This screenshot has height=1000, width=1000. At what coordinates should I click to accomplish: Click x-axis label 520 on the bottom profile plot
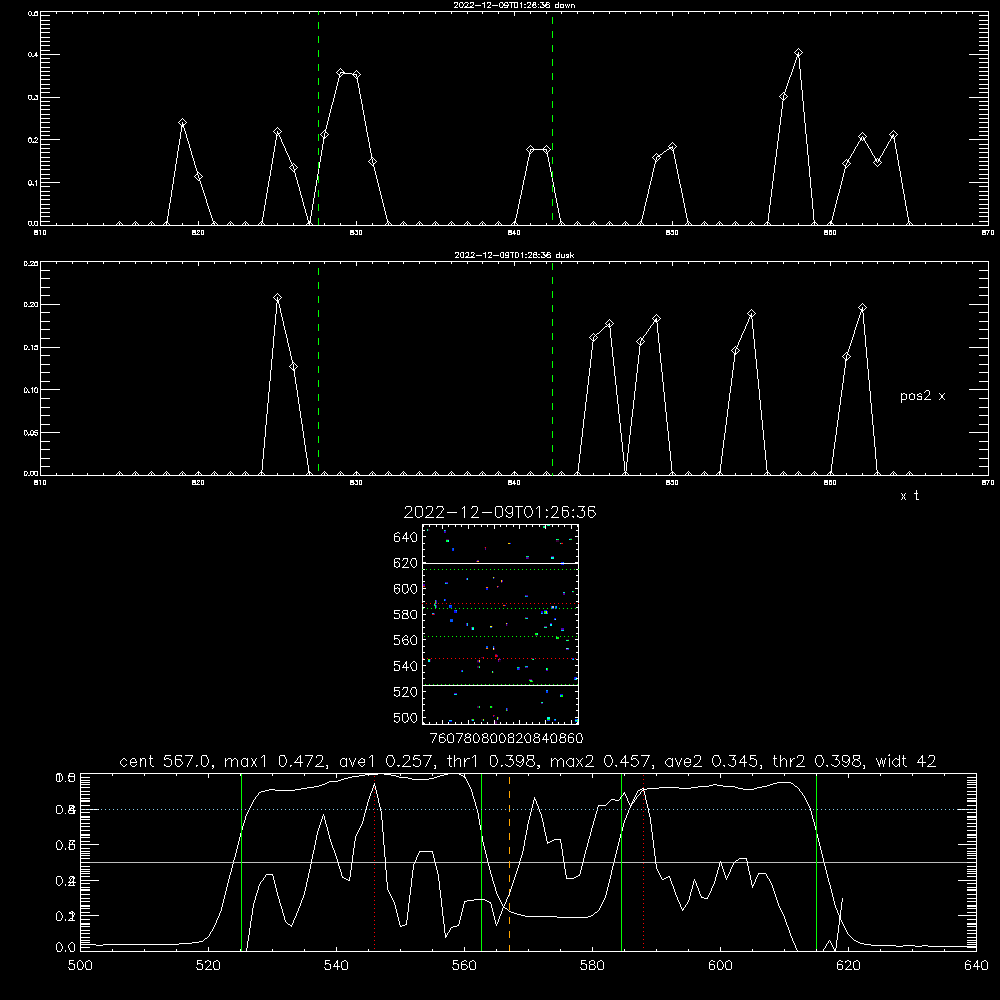point(208,966)
